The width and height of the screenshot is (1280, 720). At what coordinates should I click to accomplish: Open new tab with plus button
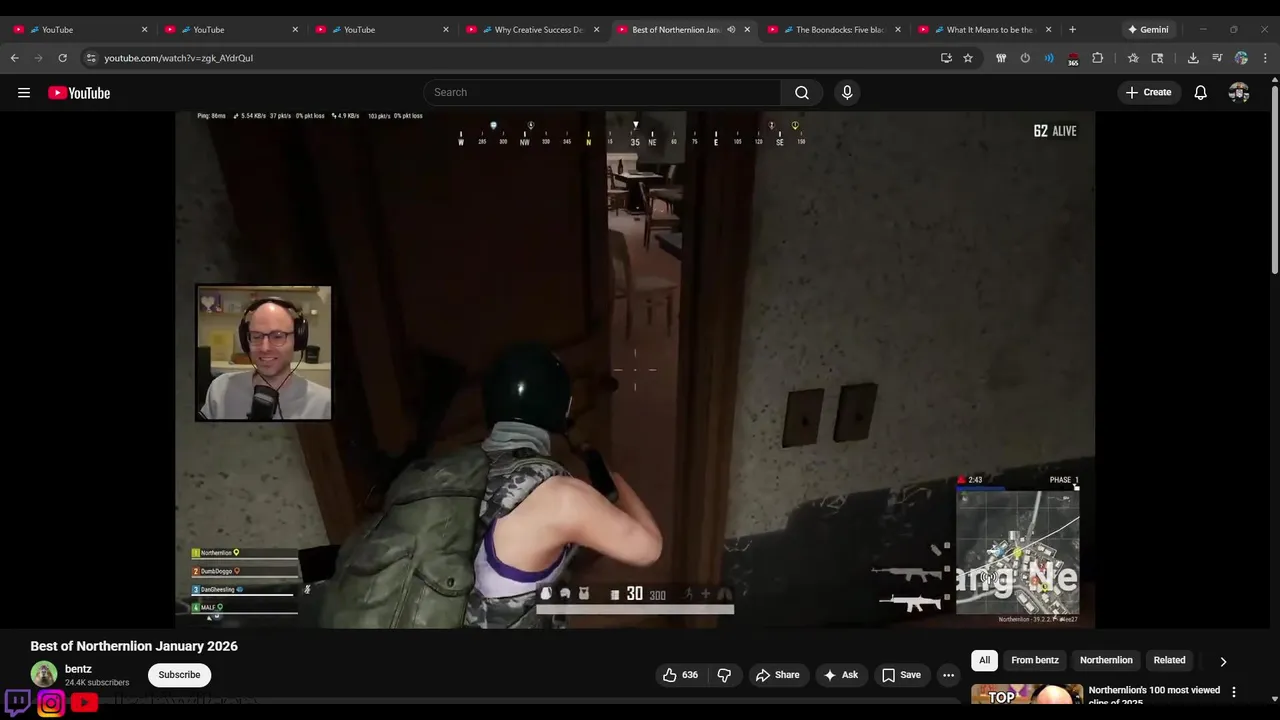(x=1072, y=30)
